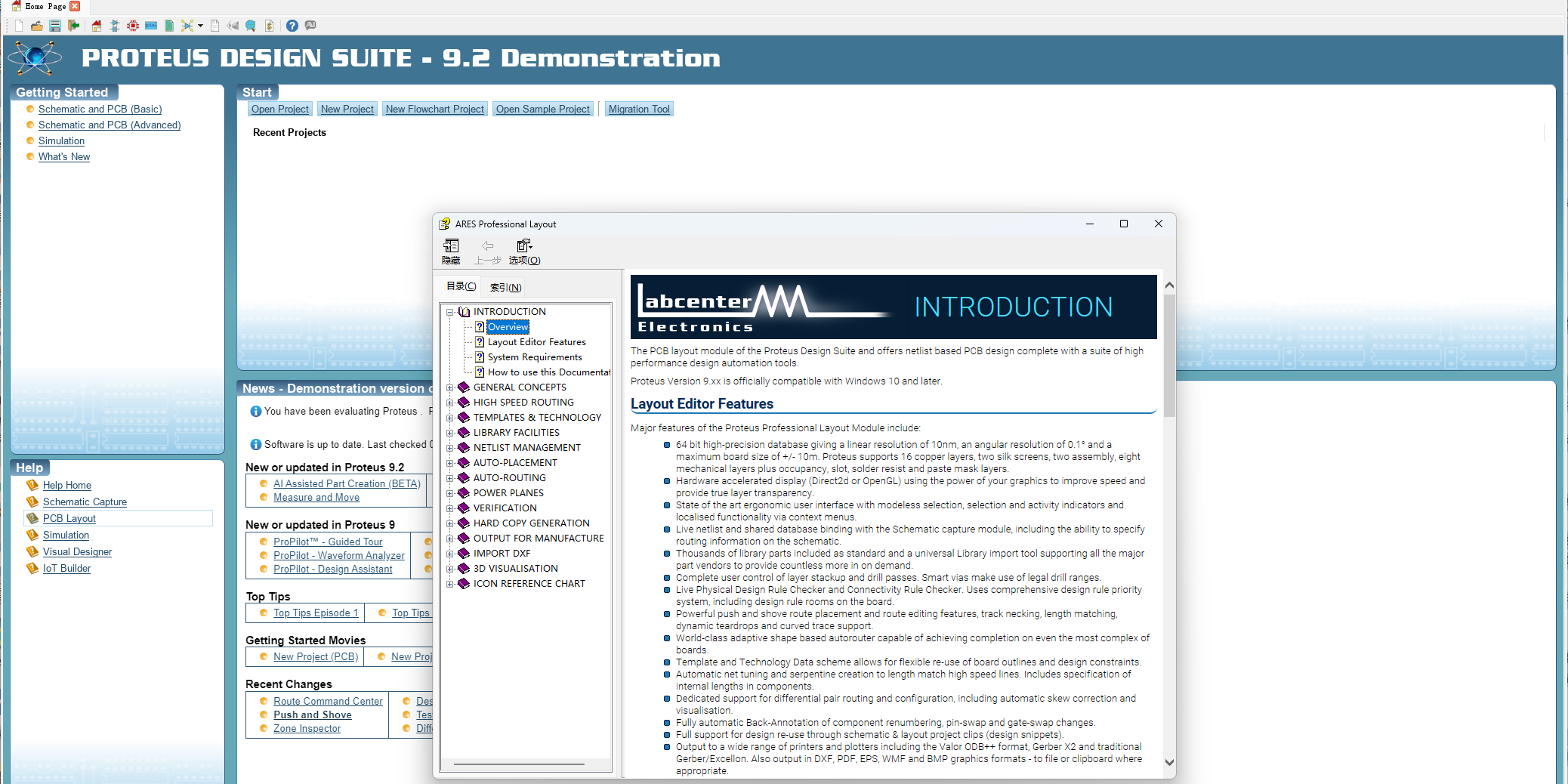Image resolution: width=1568 pixels, height=784 pixels.
Task: Click the green circuit board toolbar icon
Action: tap(169, 26)
